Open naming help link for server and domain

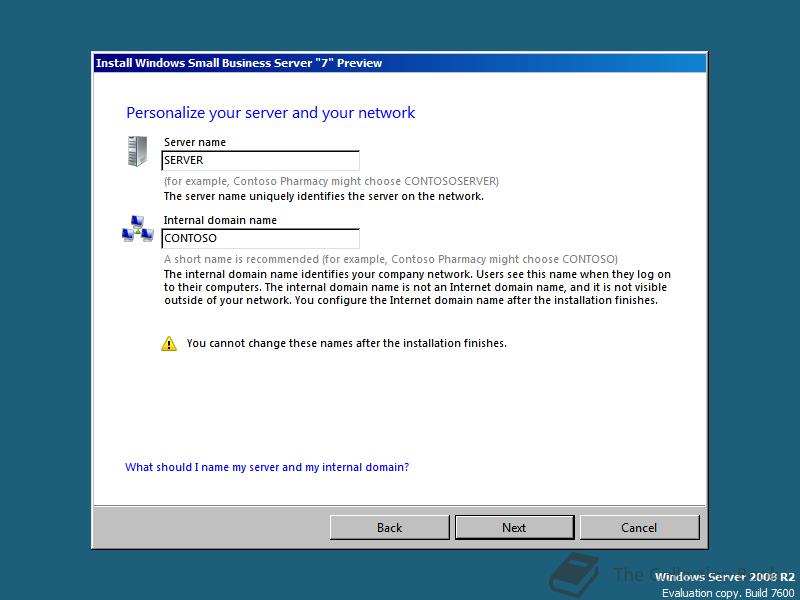coord(267,467)
